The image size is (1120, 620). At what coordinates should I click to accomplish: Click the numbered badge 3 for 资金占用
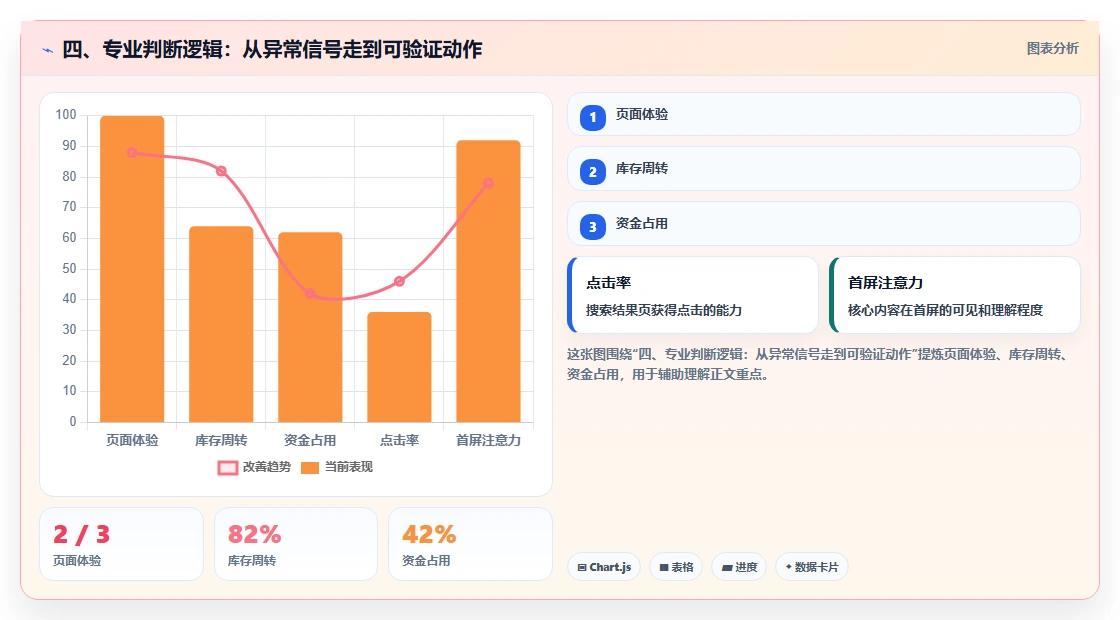tap(592, 226)
